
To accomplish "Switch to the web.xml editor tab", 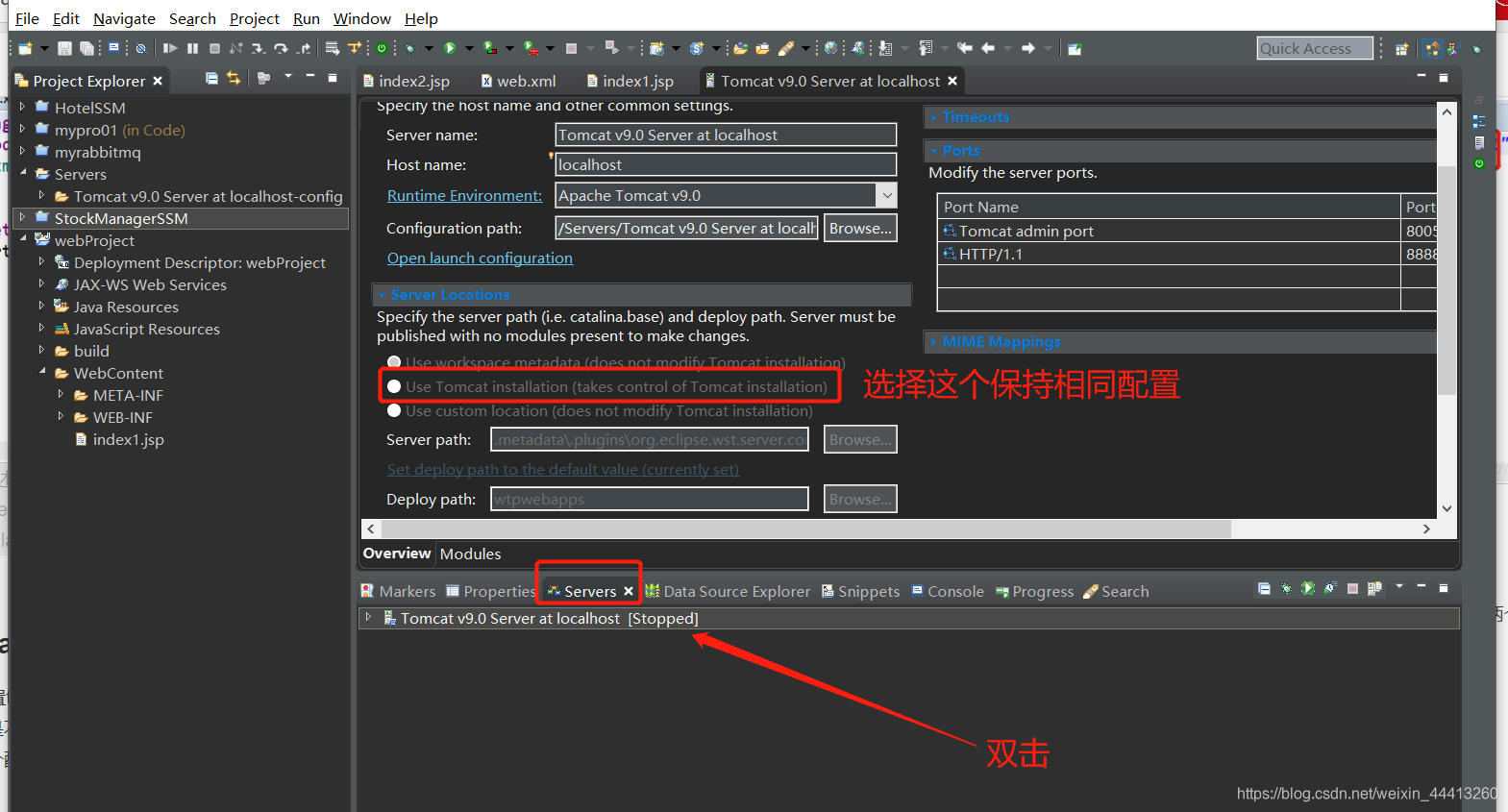I will 518,81.
